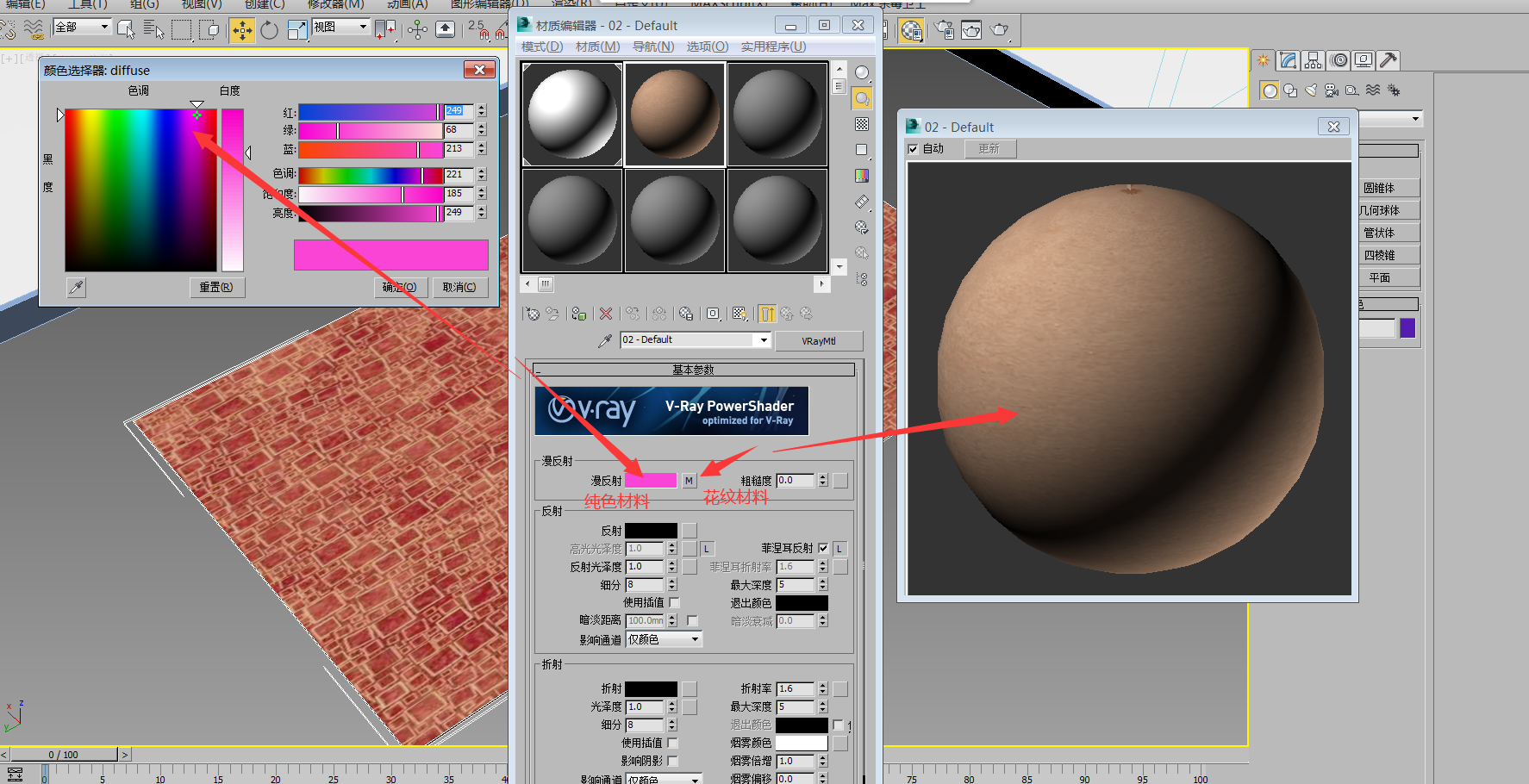The width and height of the screenshot is (1529, 784).
Task: Select the Scale tool in main toolbar
Action: [296, 30]
